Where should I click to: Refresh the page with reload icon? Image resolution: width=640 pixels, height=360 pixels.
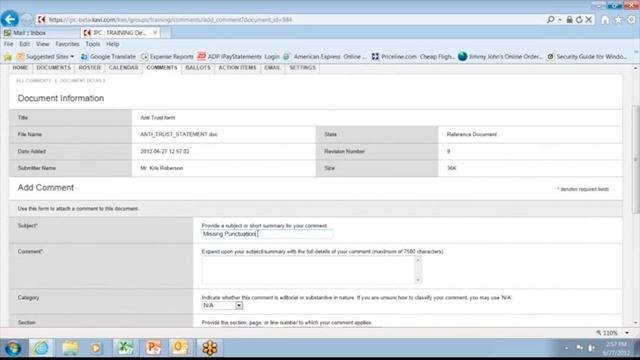(579, 19)
